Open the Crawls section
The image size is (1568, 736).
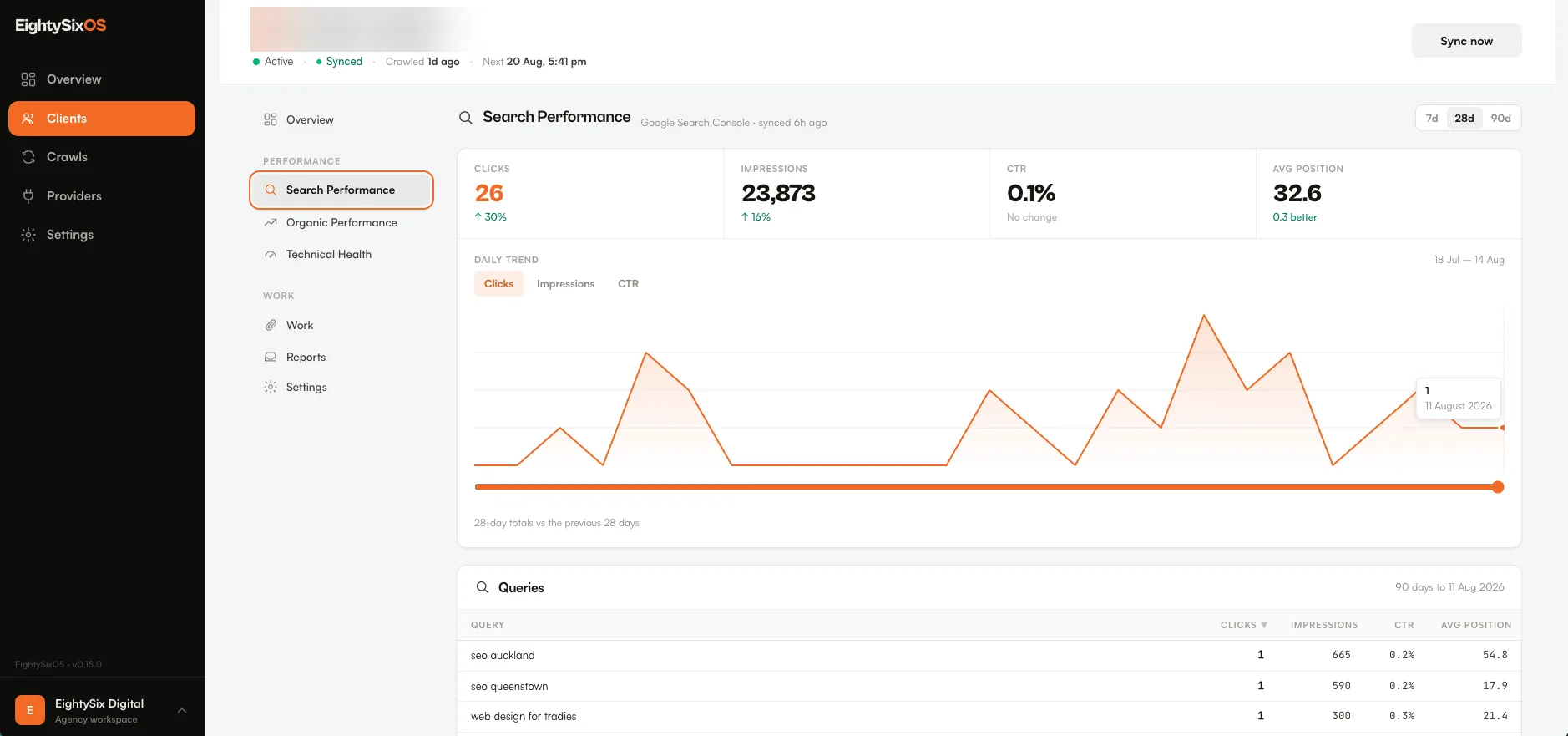(102, 157)
